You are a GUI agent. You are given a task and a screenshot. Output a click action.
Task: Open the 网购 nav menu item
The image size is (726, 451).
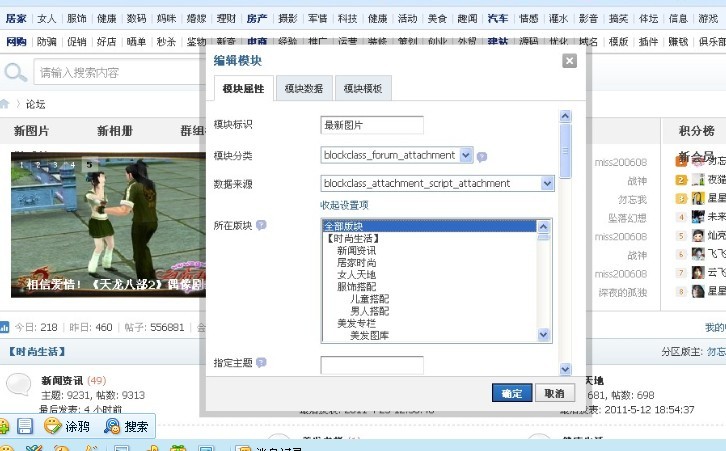coord(16,42)
